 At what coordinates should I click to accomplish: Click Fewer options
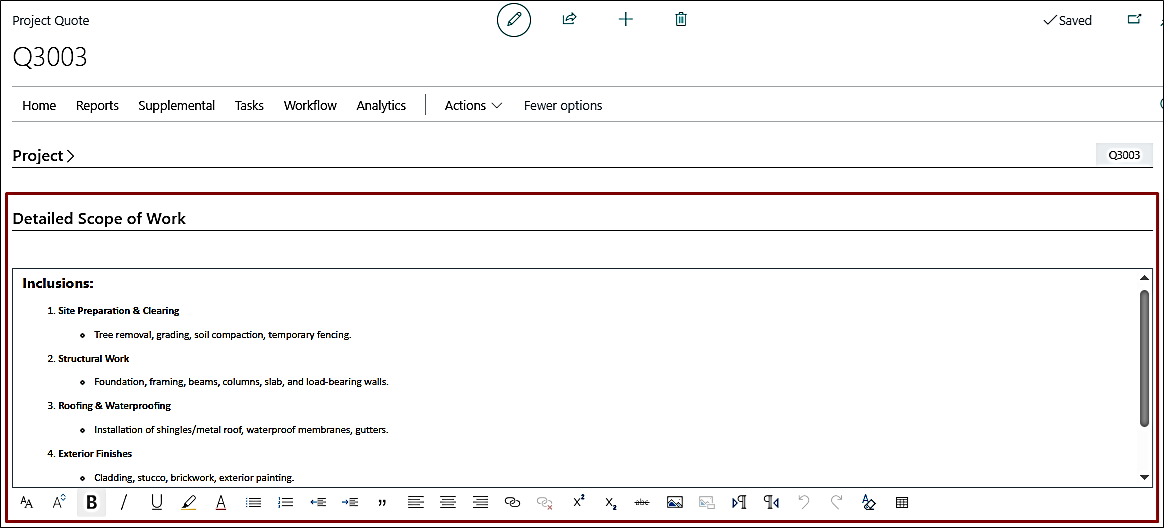563,105
